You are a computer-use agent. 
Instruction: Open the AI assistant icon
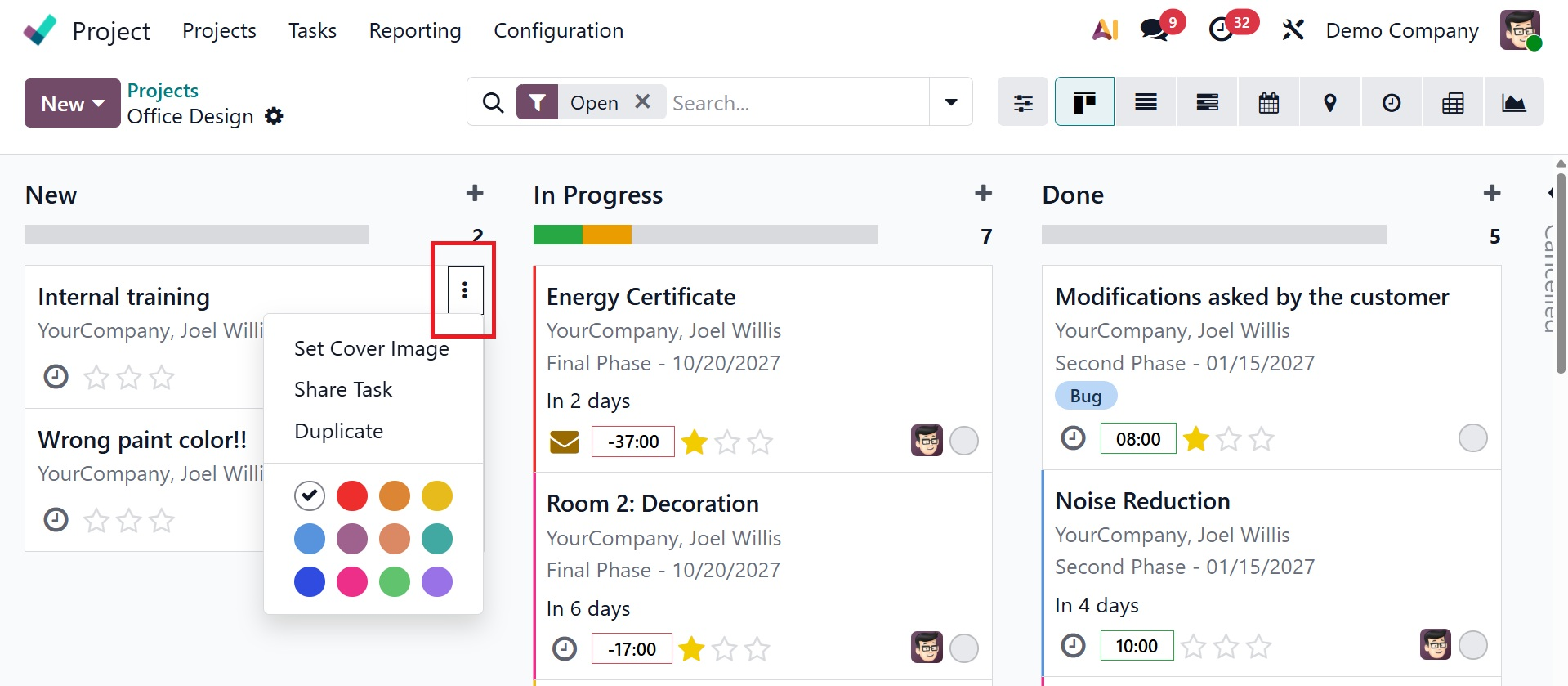tap(1105, 30)
